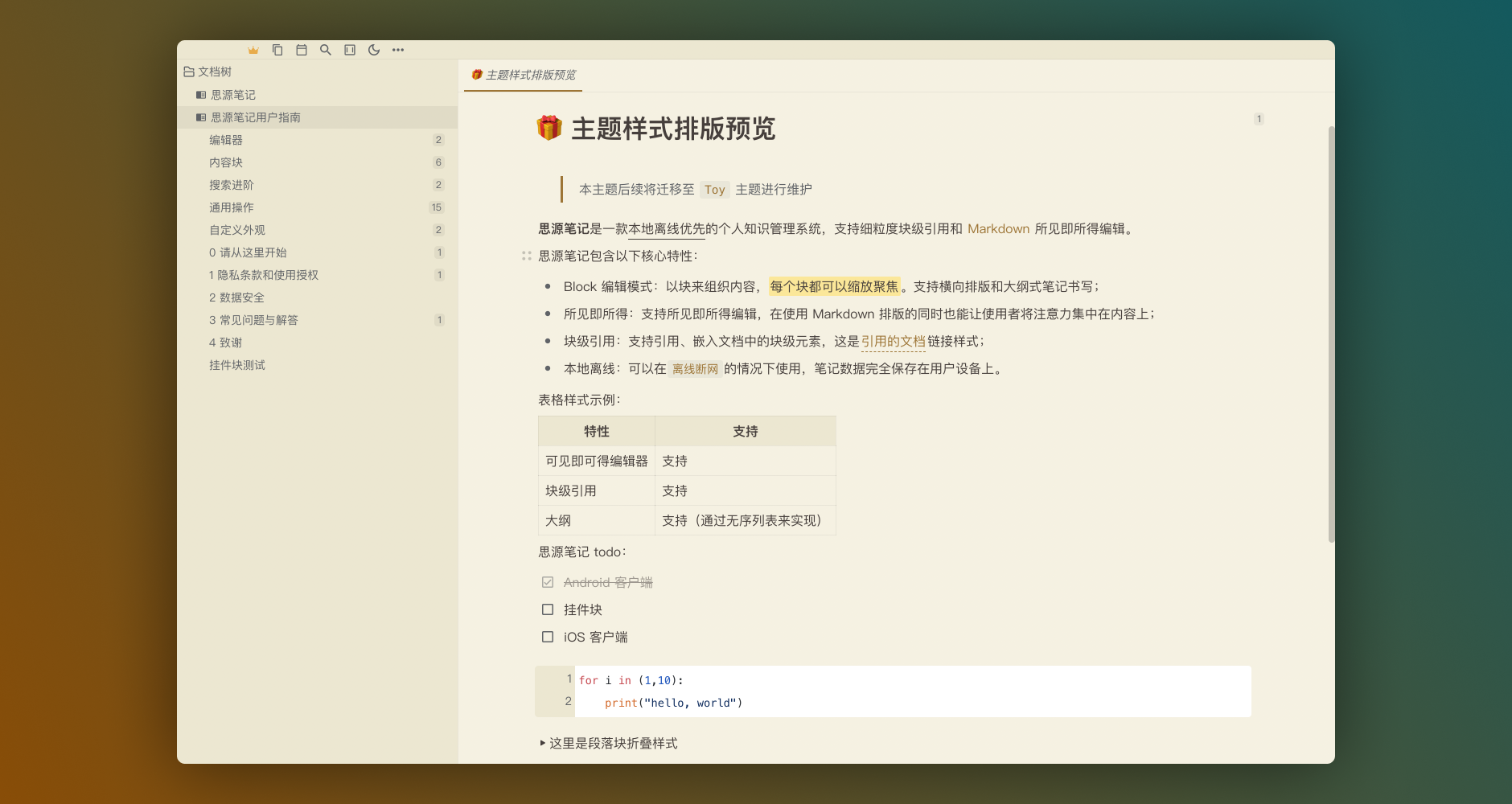
Task: Open the 2 数据安全 document
Action: (x=317, y=297)
